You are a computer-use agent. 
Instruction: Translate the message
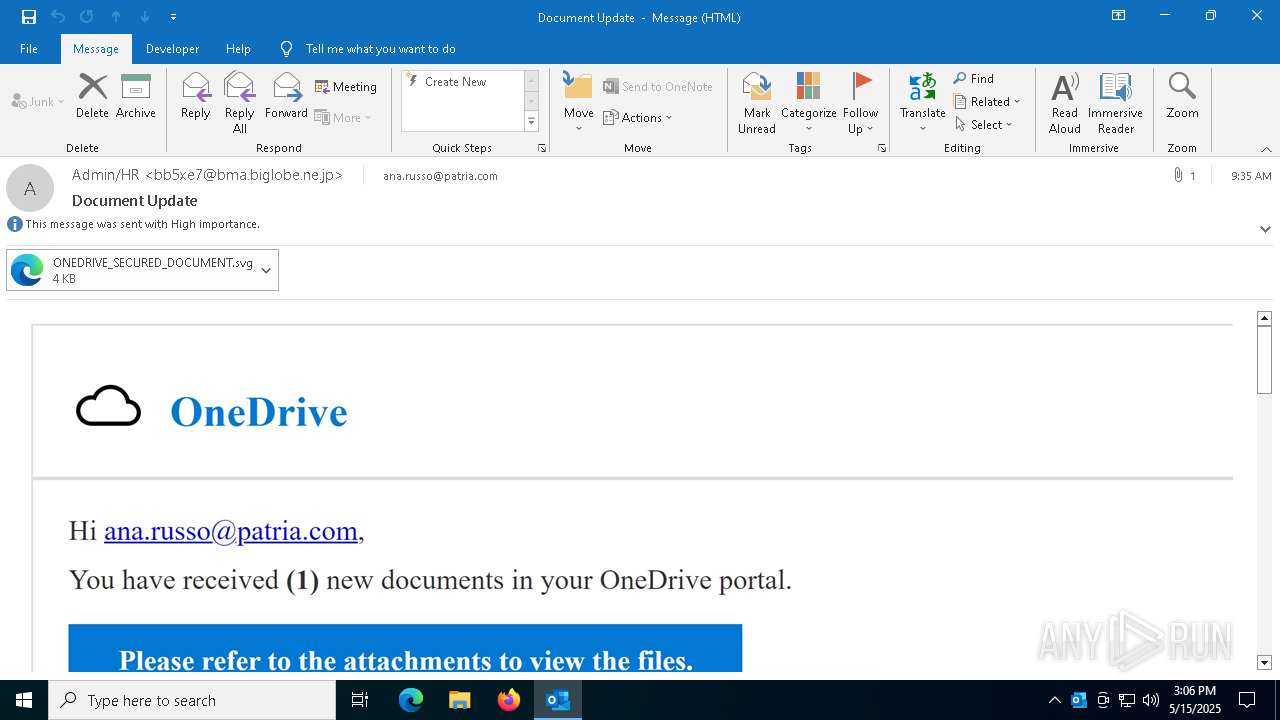click(922, 103)
